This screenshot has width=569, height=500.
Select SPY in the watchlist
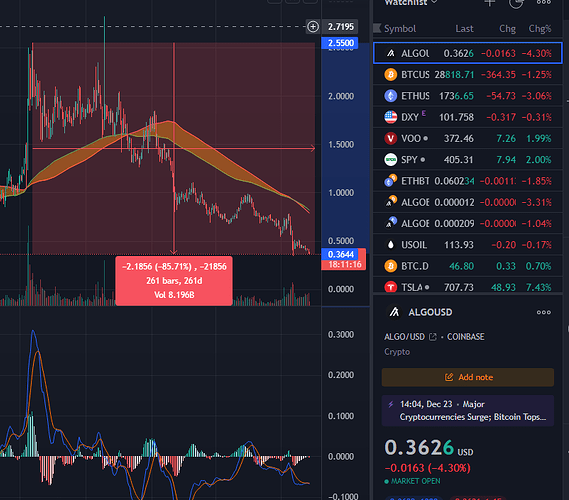coord(468,160)
